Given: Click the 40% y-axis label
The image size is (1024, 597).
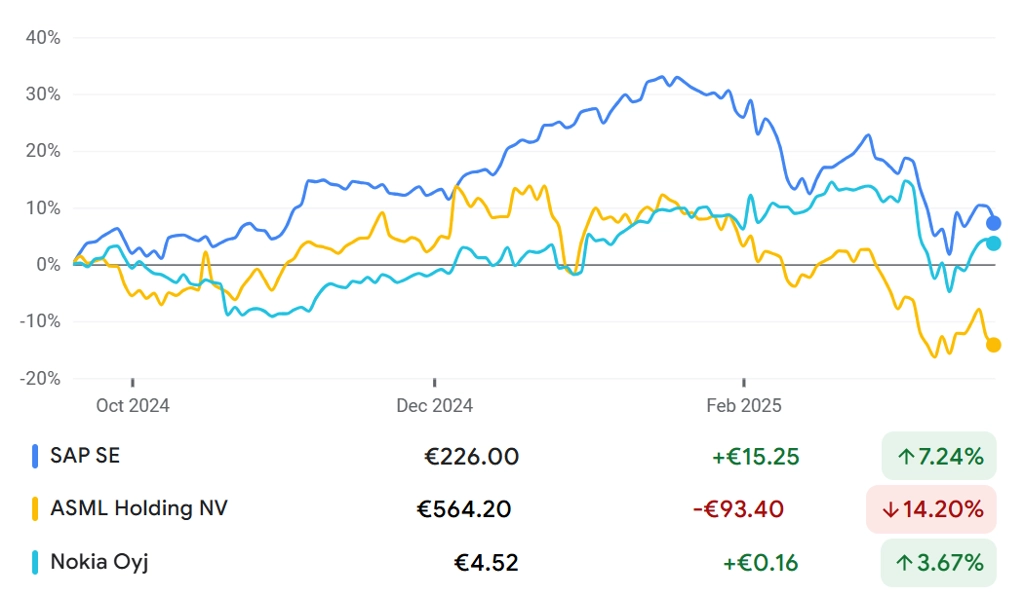Looking at the screenshot, I should 42,38.
